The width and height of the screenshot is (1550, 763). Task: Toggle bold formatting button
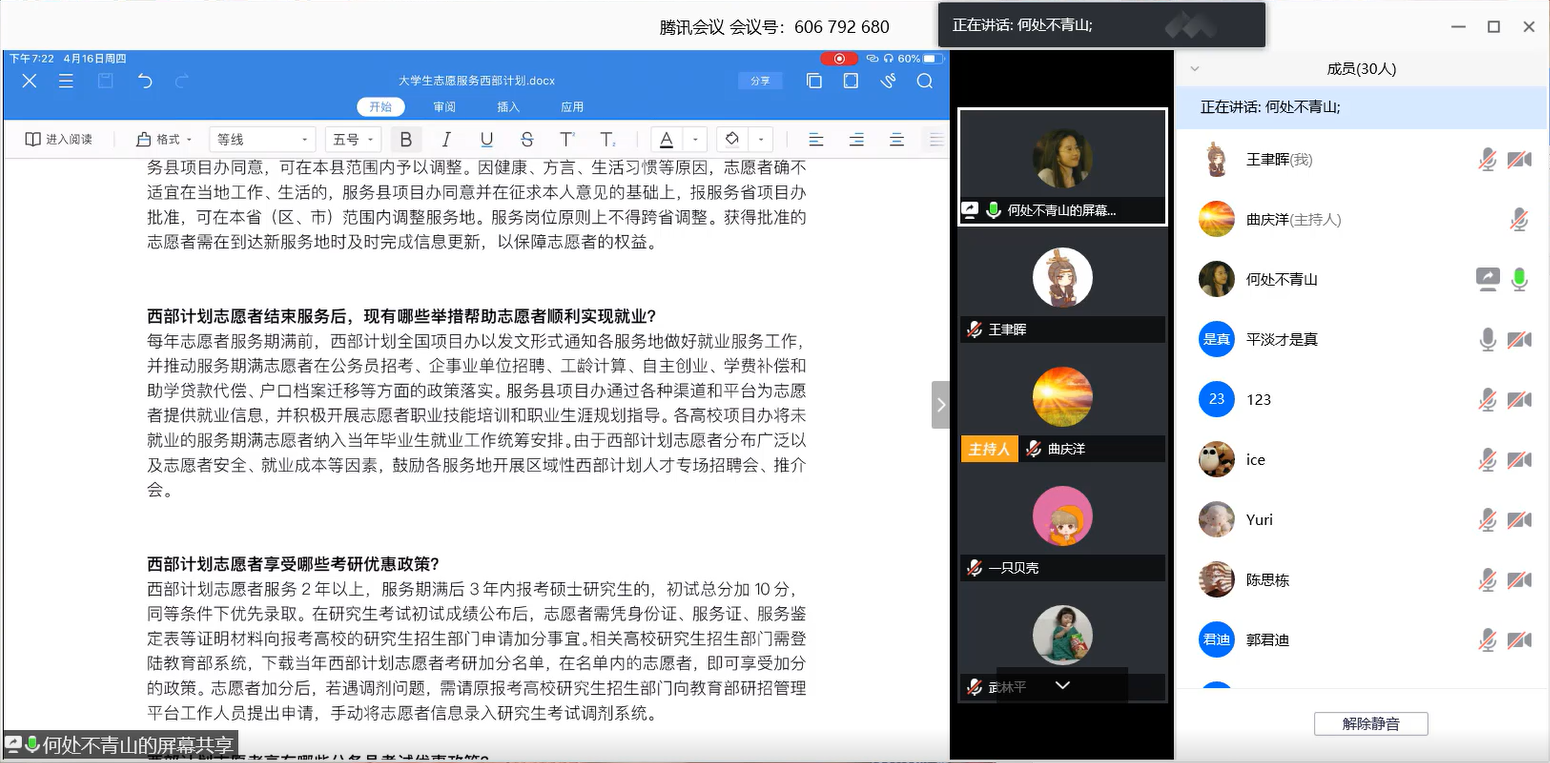click(405, 140)
